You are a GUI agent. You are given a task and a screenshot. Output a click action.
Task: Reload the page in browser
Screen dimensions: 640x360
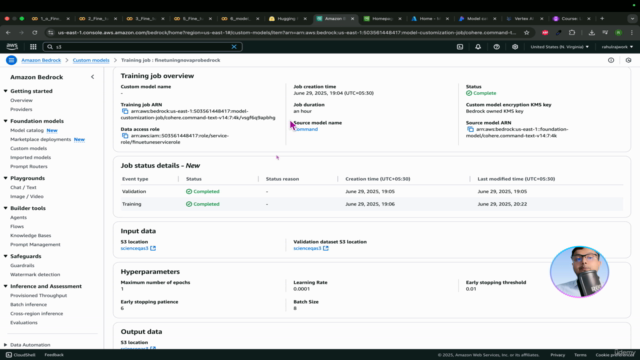click(x=35, y=33)
